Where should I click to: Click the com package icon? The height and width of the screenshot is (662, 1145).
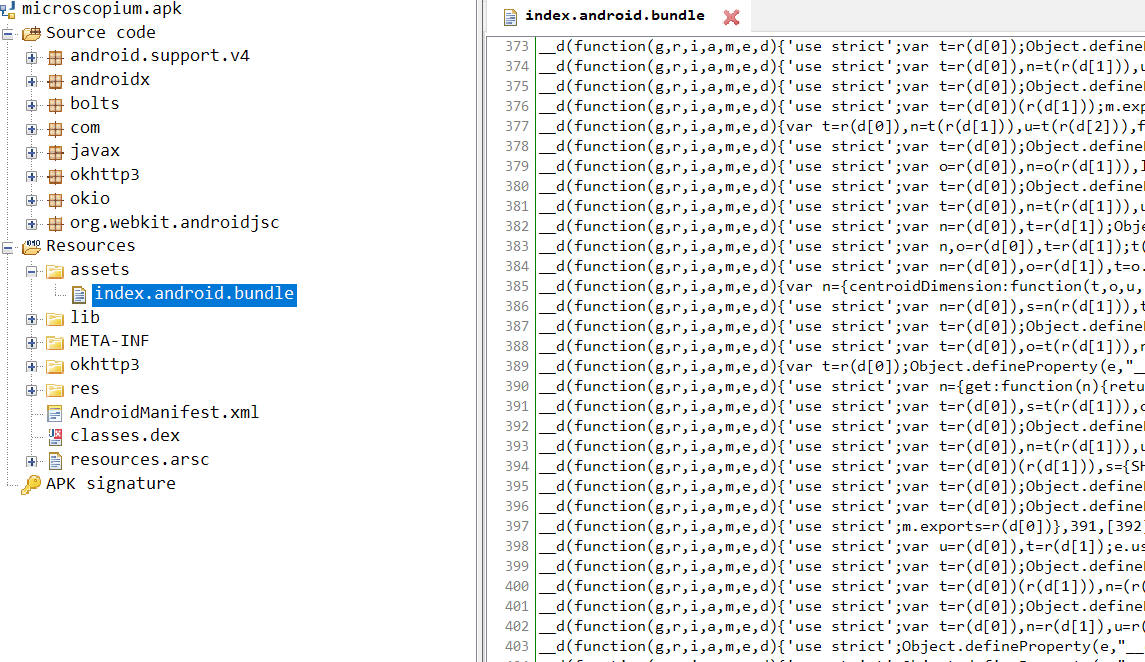click(x=55, y=128)
